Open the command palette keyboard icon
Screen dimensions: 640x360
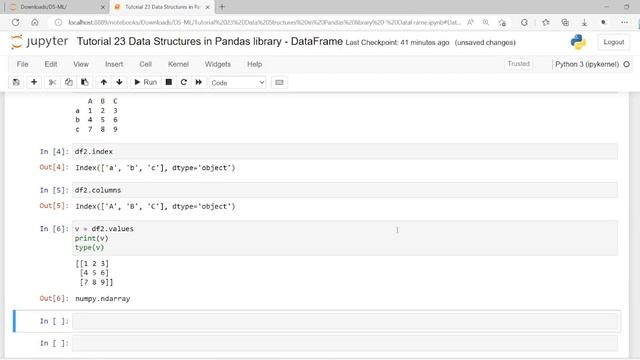279,82
